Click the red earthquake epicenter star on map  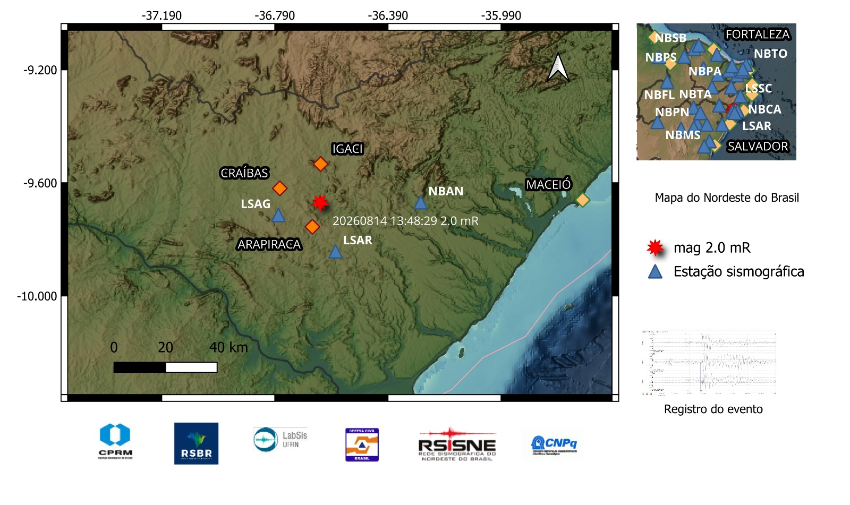(x=320, y=203)
